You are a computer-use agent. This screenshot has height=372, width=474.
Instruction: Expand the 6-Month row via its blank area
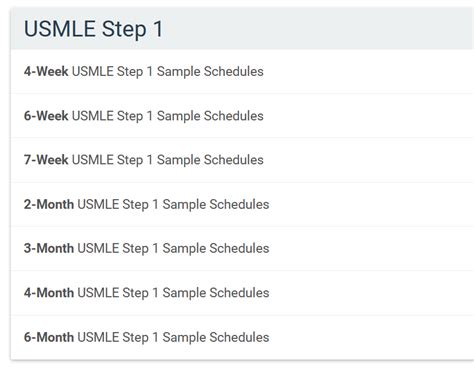pos(370,337)
